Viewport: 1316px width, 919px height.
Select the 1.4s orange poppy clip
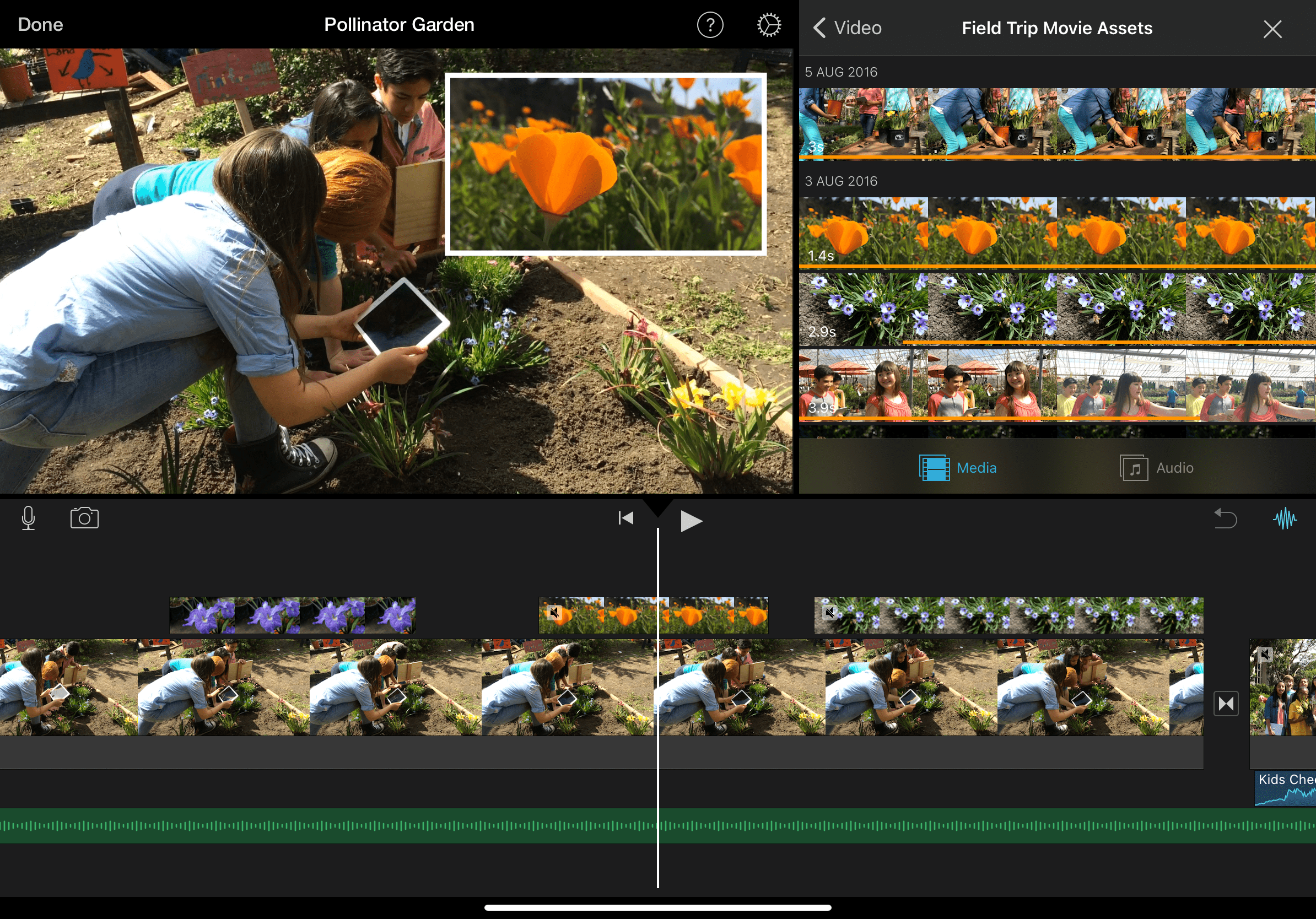pyautogui.click(x=1056, y=231)
